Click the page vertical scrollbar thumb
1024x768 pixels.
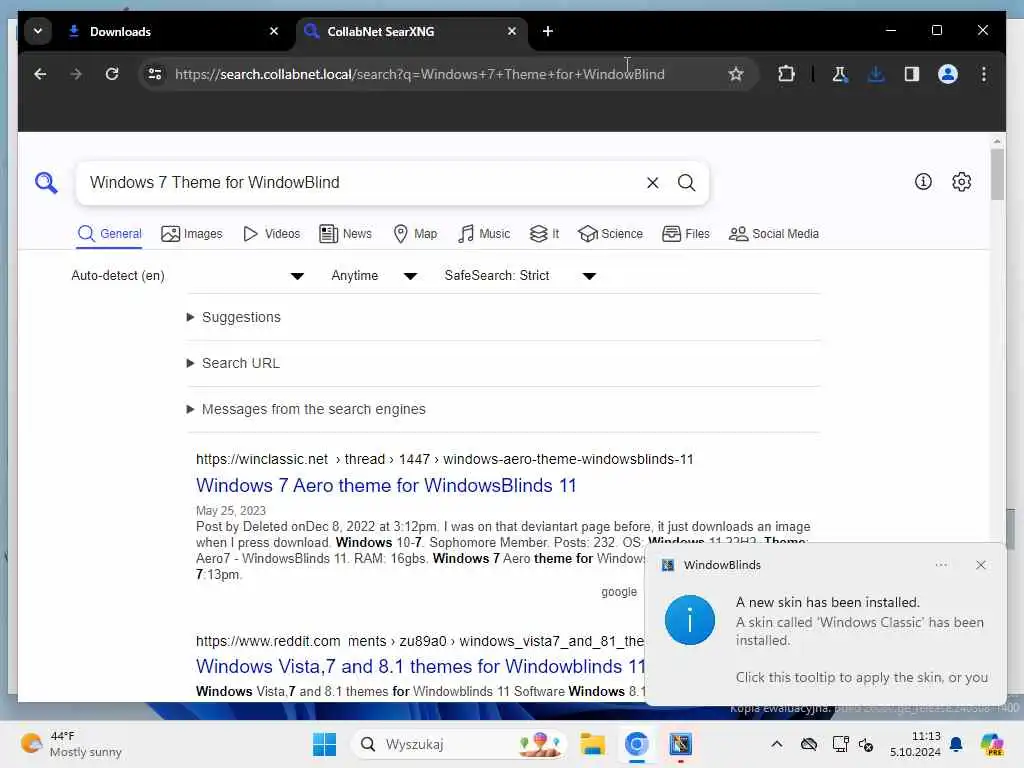pos(997,174)
